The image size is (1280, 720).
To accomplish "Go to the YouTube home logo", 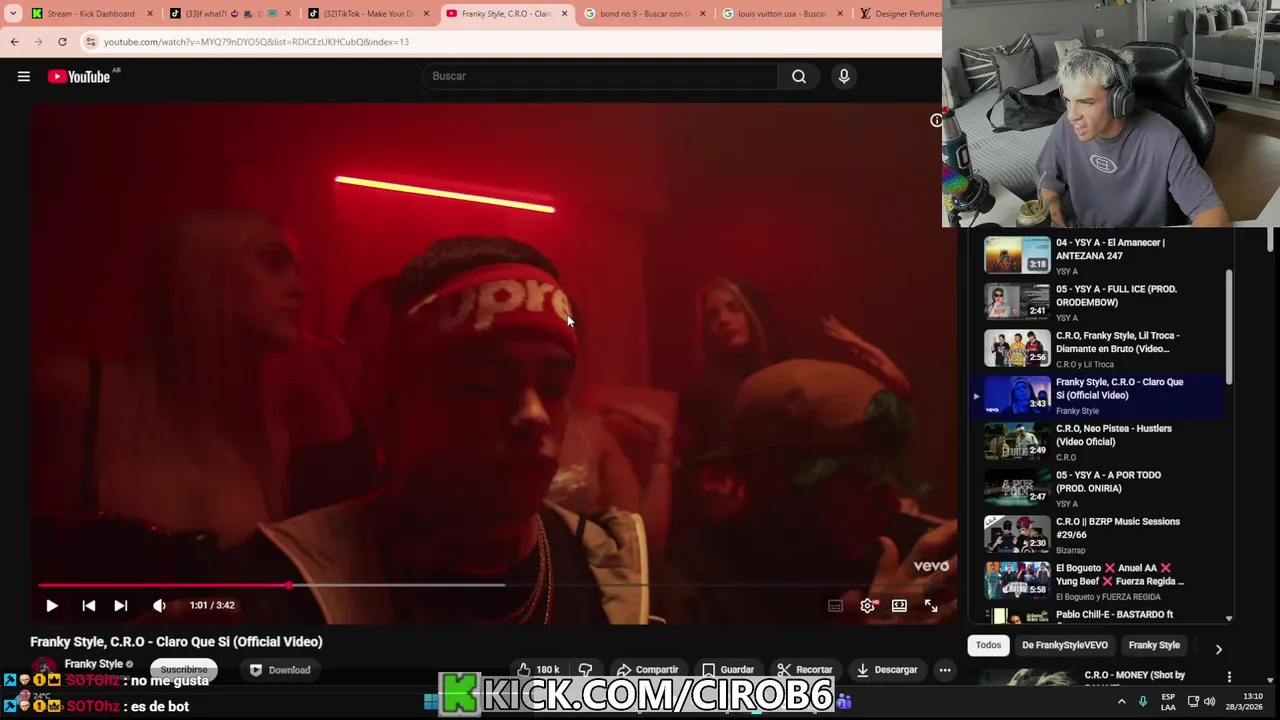I will (x=78, y=77).
